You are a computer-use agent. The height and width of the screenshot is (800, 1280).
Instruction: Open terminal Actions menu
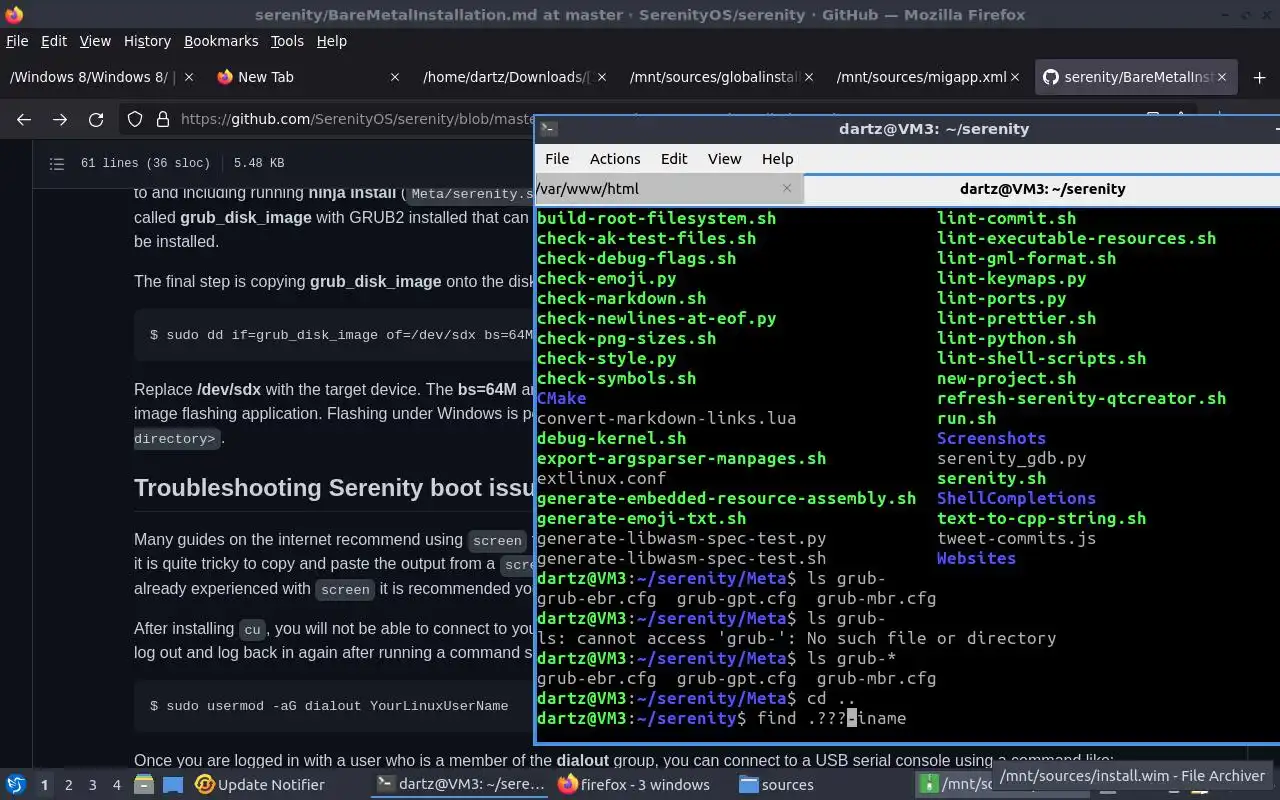(615, 159)
